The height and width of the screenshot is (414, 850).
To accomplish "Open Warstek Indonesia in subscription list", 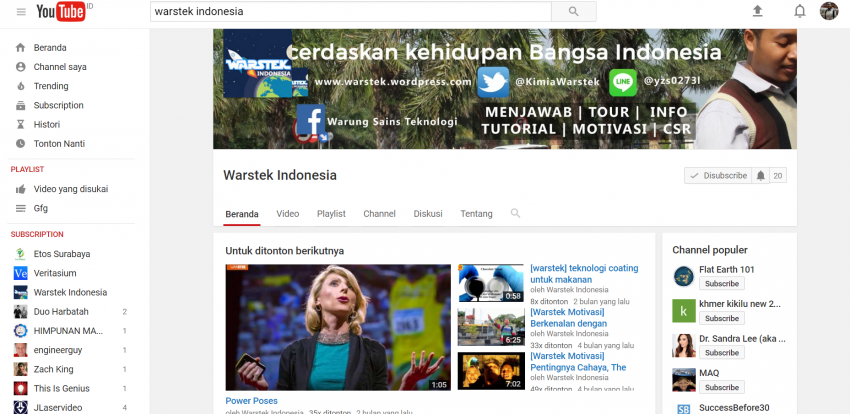I will click(x=70, y=293).
